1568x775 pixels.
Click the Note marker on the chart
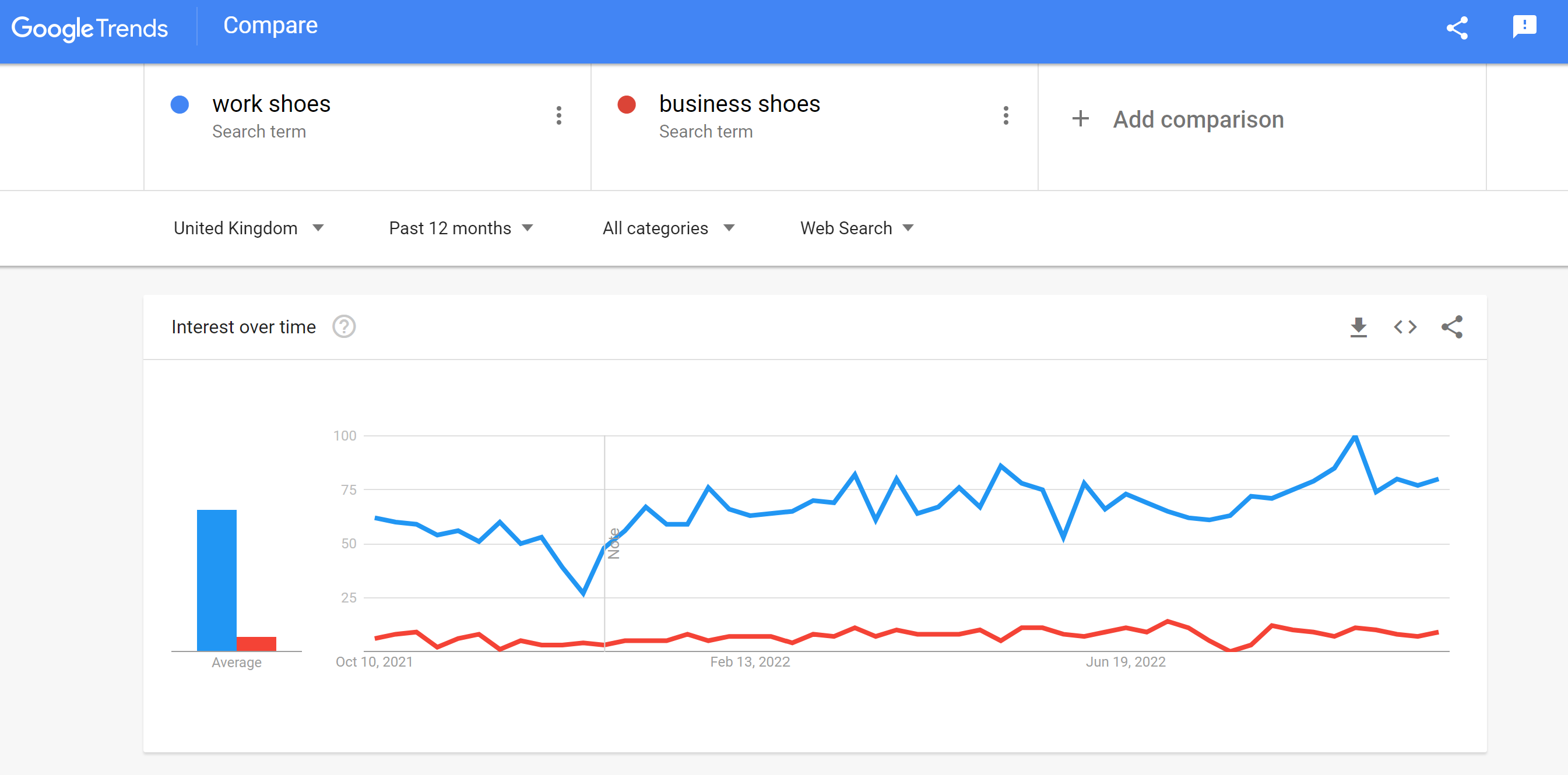coord(614,543)
